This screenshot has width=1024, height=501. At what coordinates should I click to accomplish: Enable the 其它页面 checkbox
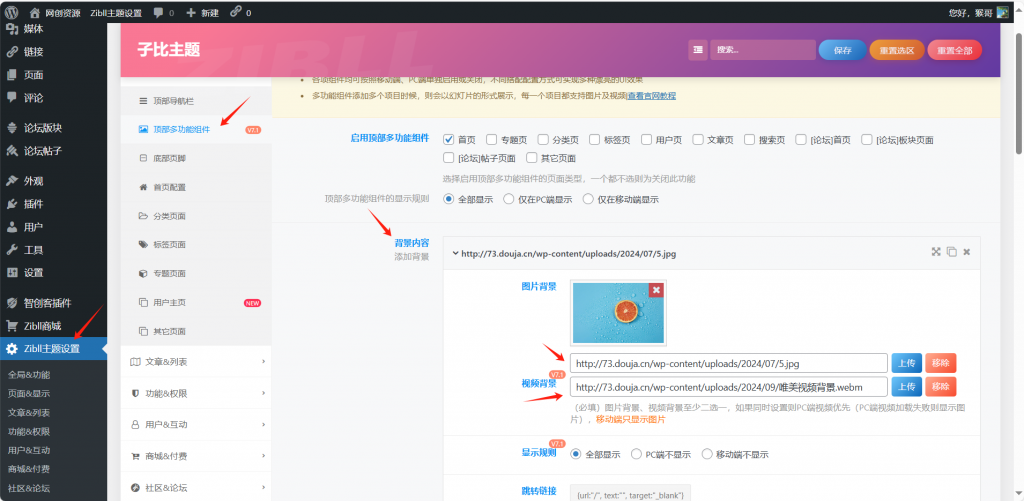(532, 158)
